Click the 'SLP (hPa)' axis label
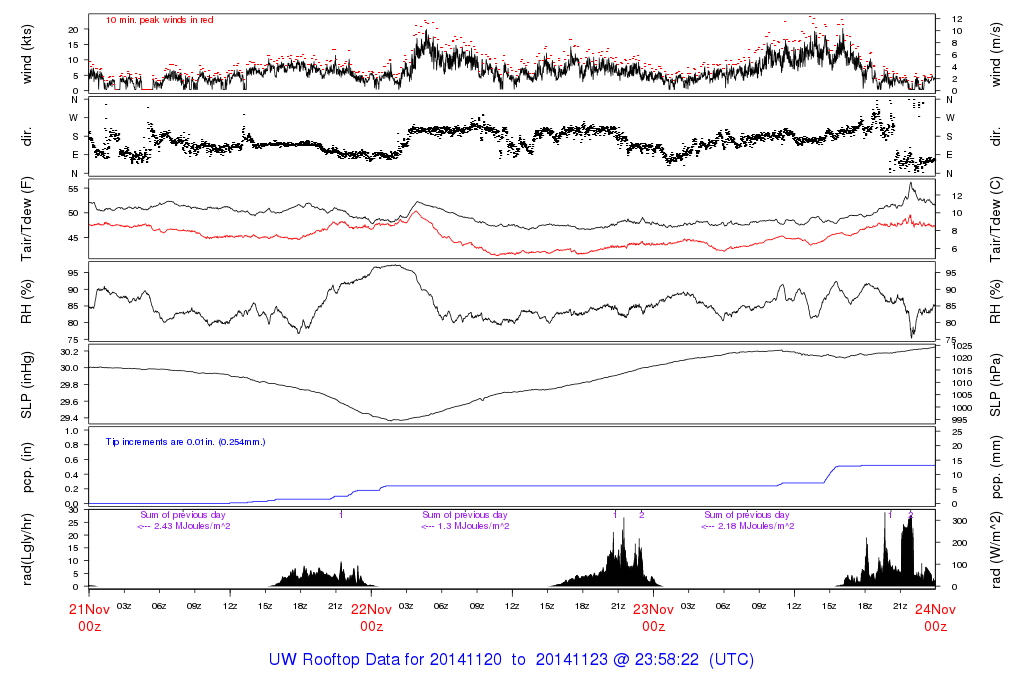This screenshot has width=1024, height=700. tap(995, 385)
